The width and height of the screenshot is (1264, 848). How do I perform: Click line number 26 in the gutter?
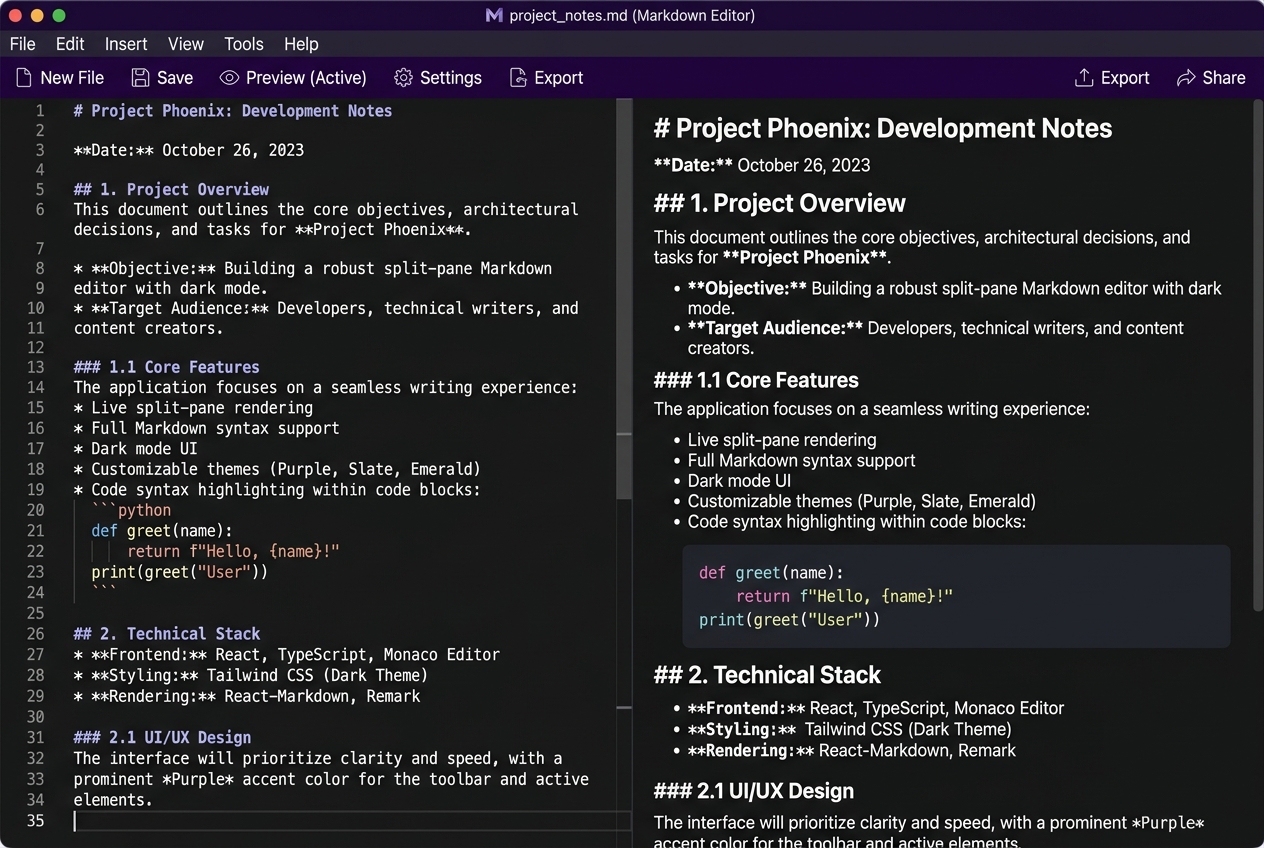pyautogui.click(x=36, y=634)
